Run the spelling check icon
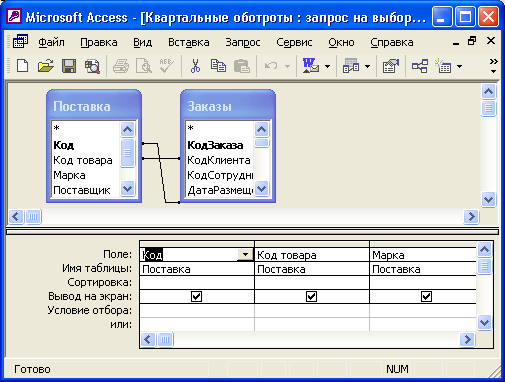The image size is (505, 382). coord(166,66)
